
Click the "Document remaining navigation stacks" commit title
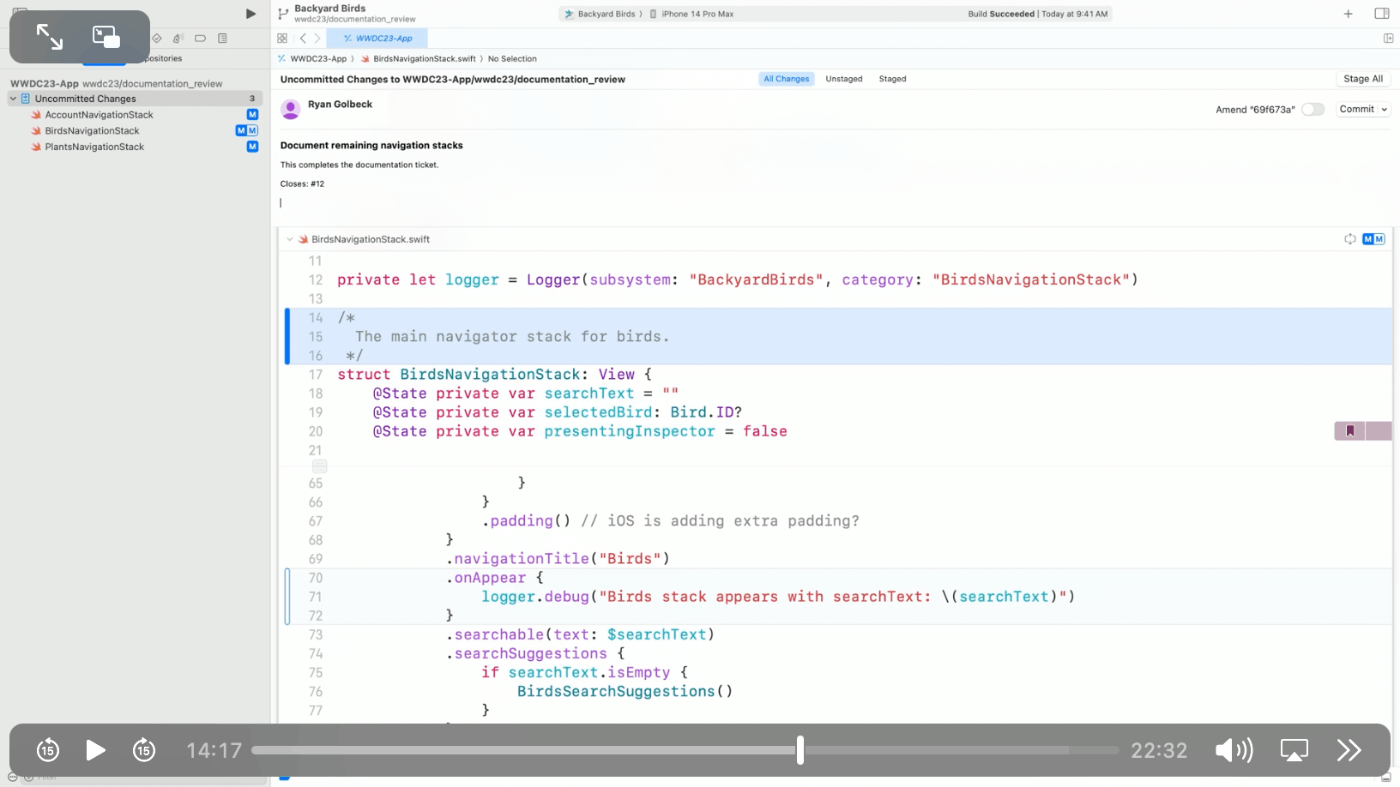(371, 145)
